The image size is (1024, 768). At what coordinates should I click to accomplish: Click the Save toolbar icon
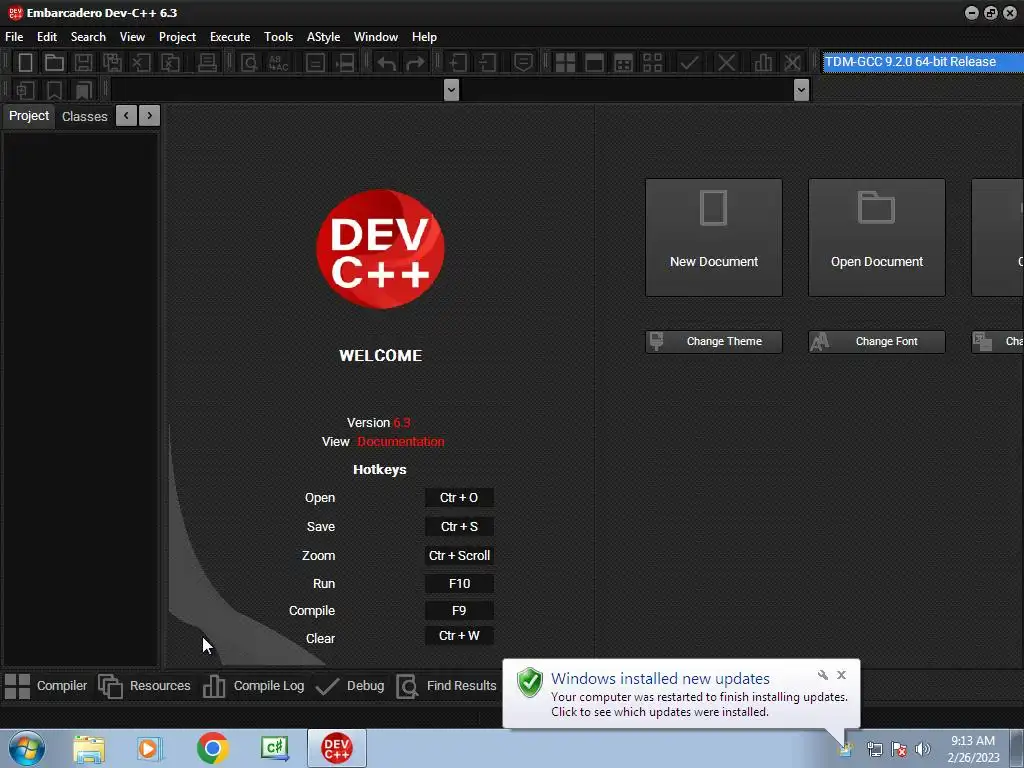[x=83, y=63]
